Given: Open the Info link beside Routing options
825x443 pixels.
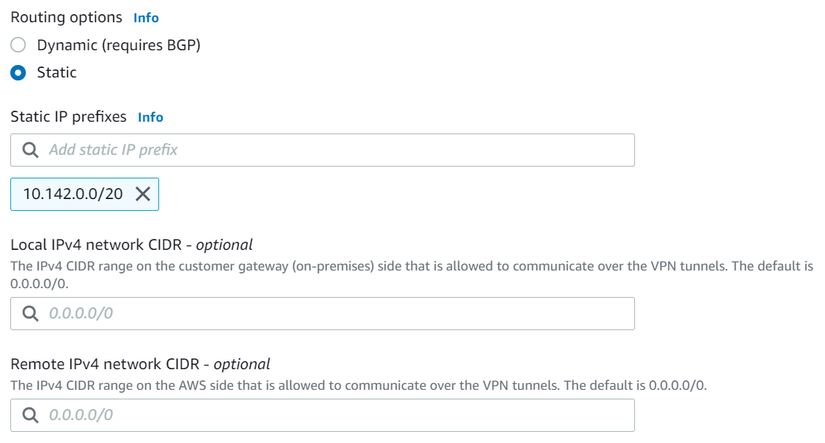Looking at the screenshot, I should [x=146, y=18].
